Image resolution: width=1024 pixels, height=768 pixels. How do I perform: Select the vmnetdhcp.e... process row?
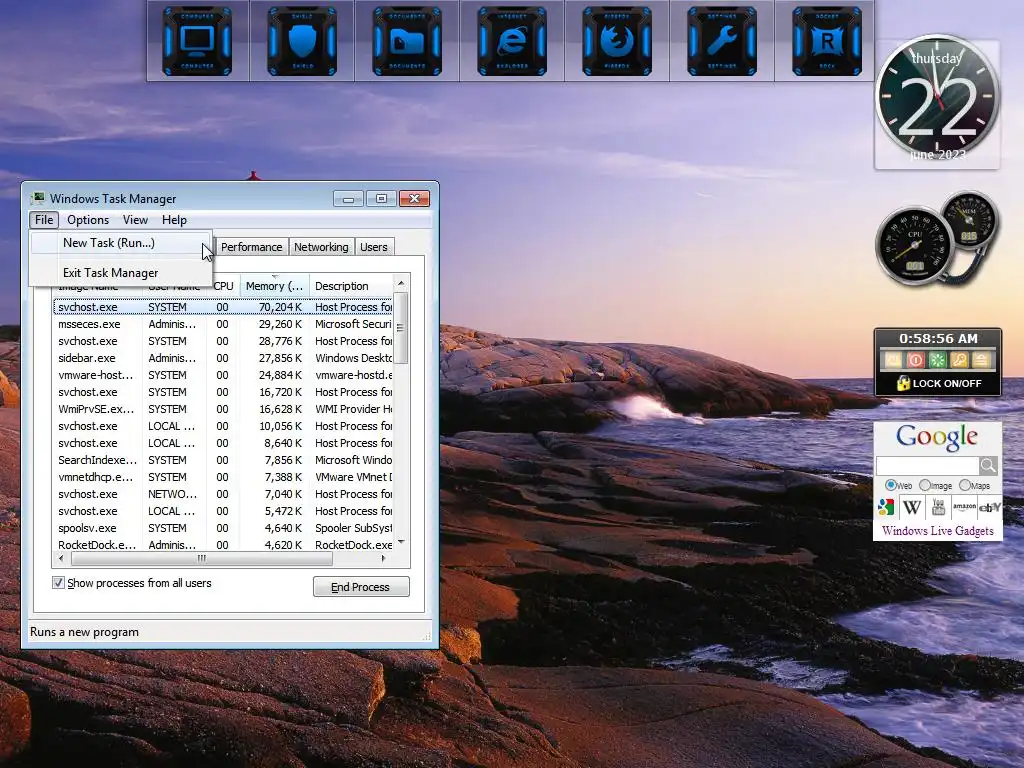223,477
